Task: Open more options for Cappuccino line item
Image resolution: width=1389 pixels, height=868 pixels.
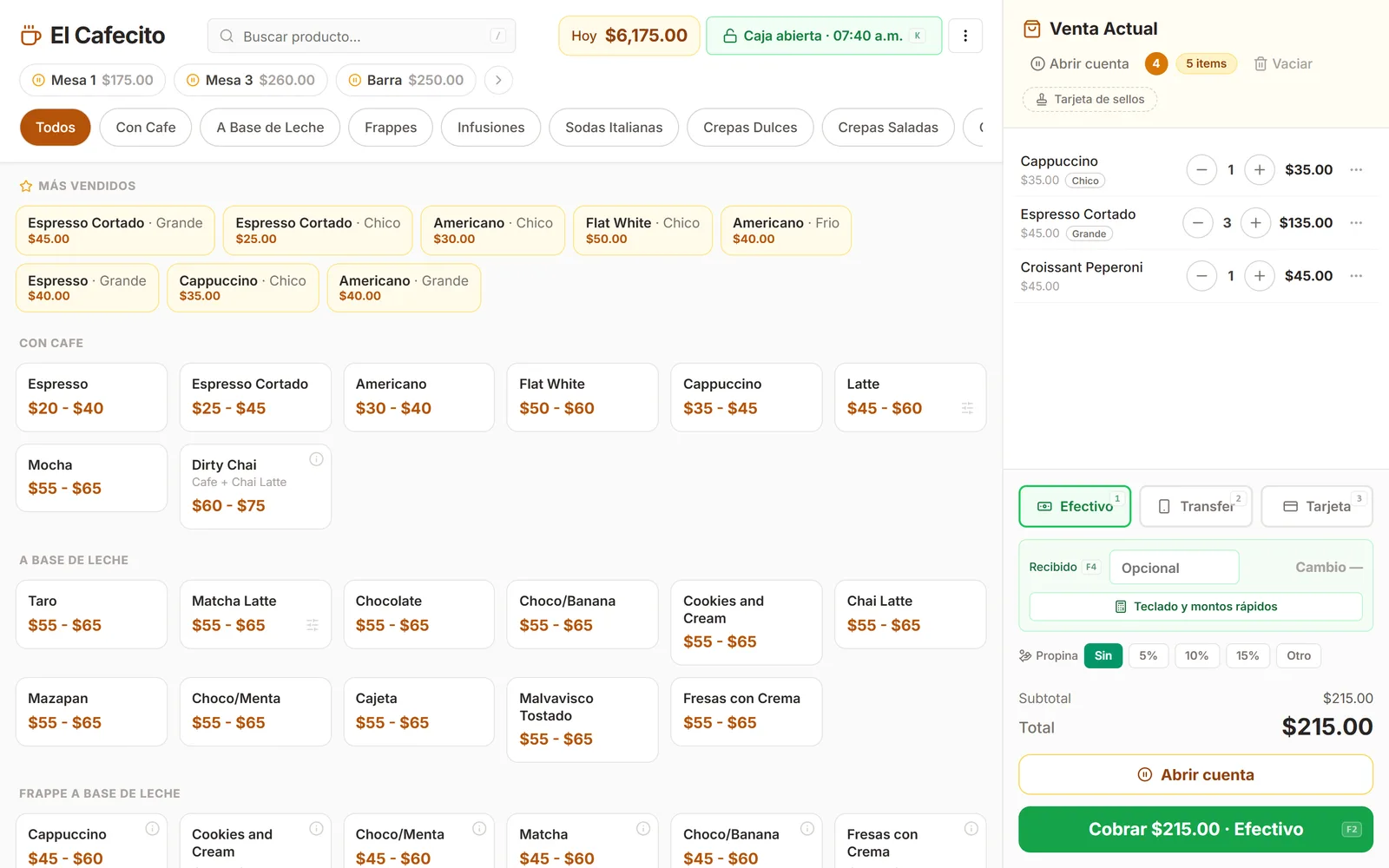Action: click(x=1356, y=169)
